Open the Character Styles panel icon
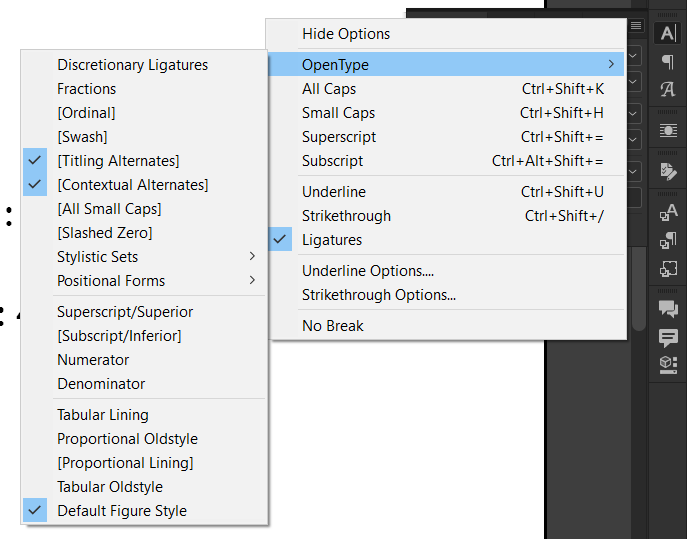Viewport: 687px width, 539px height. pyautogui.click(x=668, y=211)
